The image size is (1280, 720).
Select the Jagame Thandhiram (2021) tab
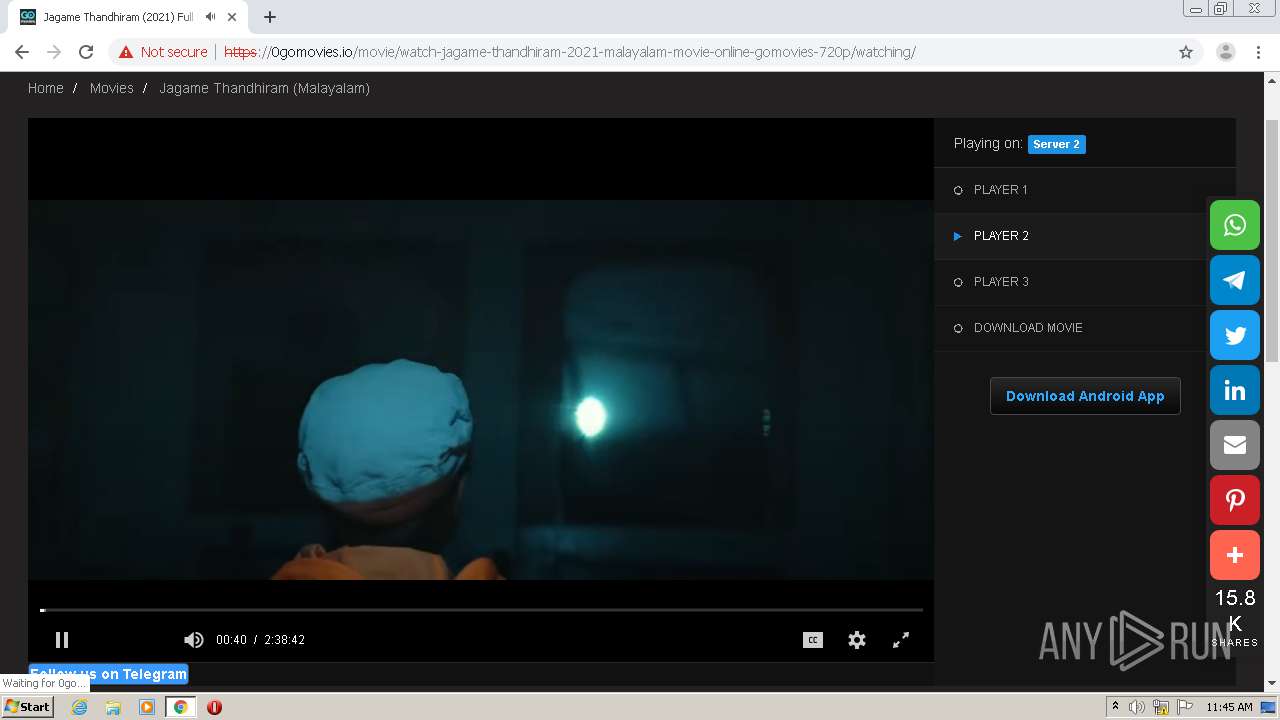(x=118, y=17)
